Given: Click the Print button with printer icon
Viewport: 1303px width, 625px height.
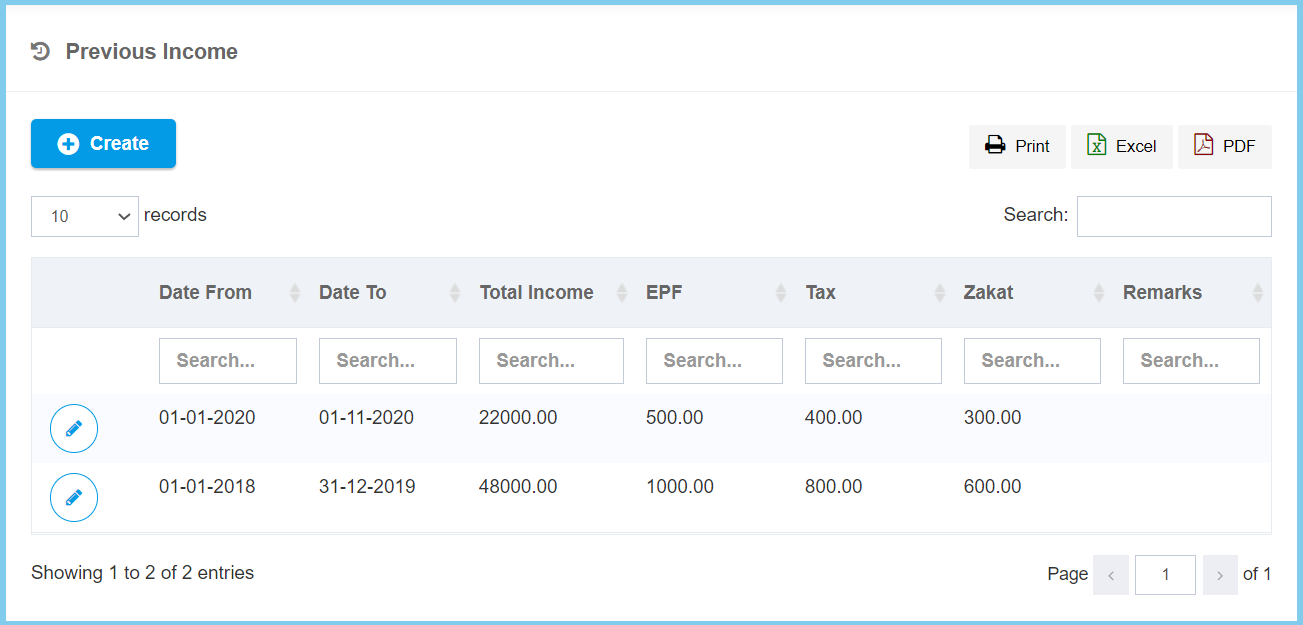Looking at the screenshot, I should click(1017, 146).
